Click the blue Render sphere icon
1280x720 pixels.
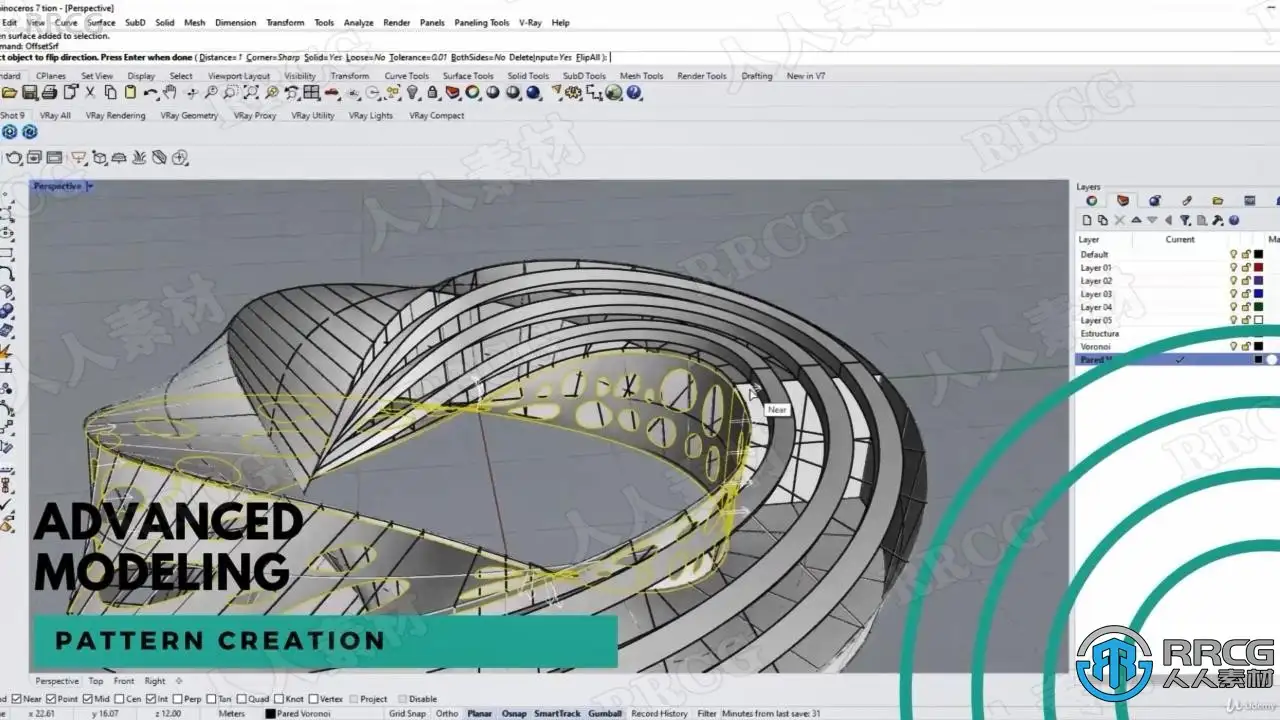533,92
